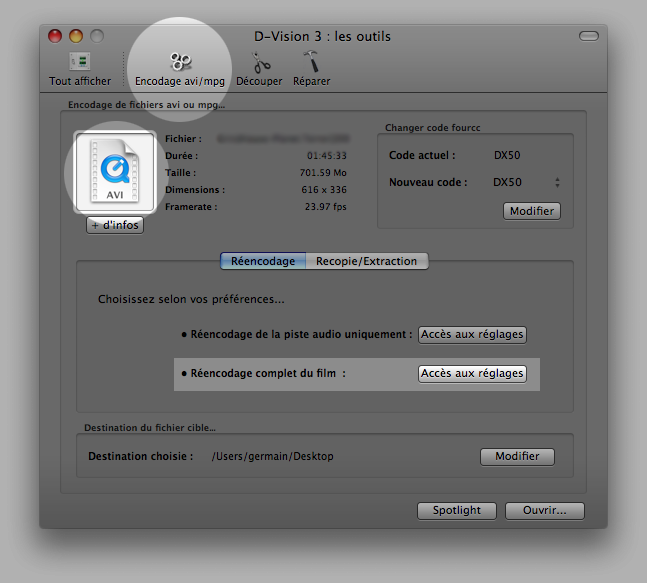Click the size value 701.59 Mo
Screen dimensions: 647x583
pos(323,173)
